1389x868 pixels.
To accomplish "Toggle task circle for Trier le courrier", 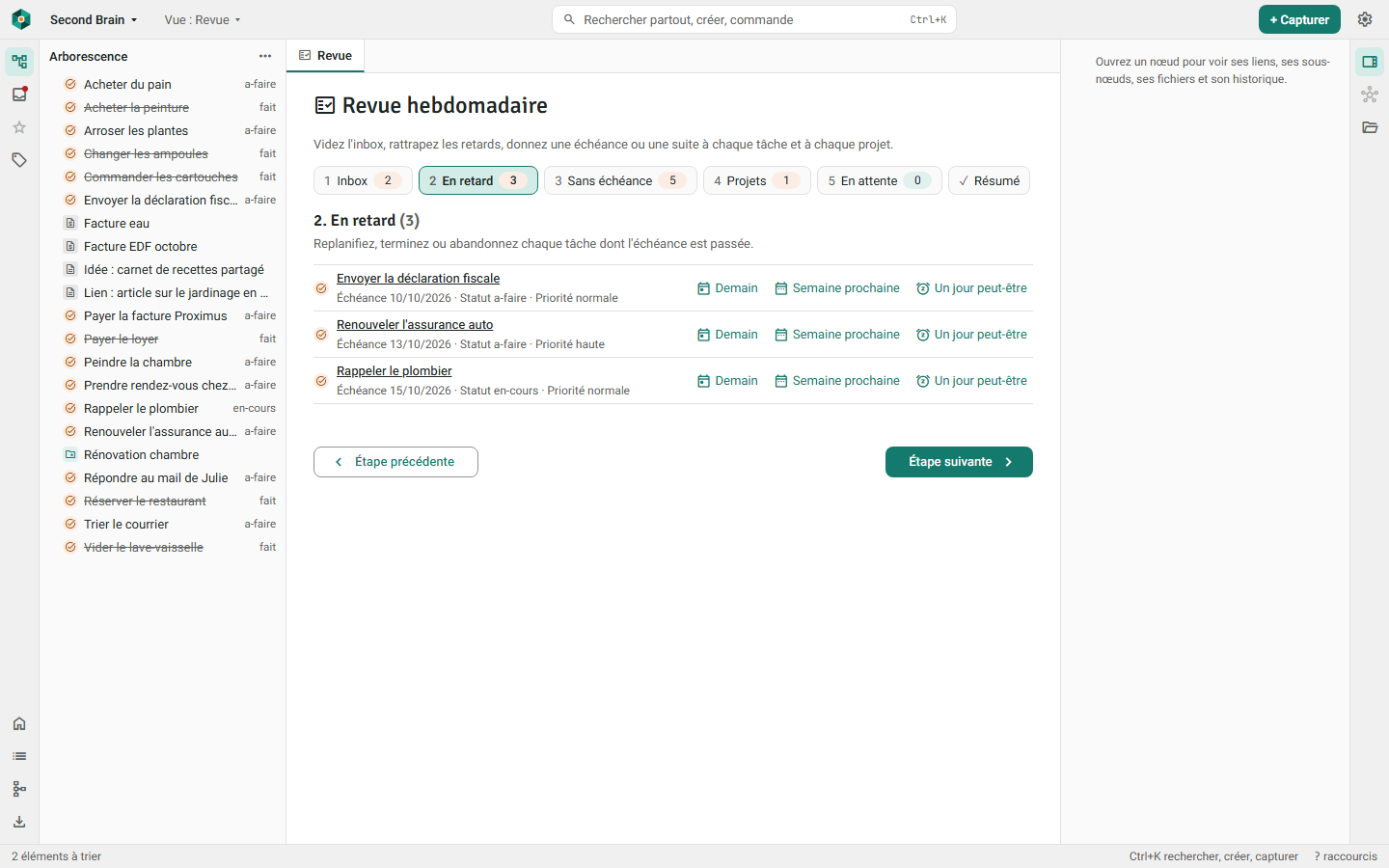I will [70, 524].
